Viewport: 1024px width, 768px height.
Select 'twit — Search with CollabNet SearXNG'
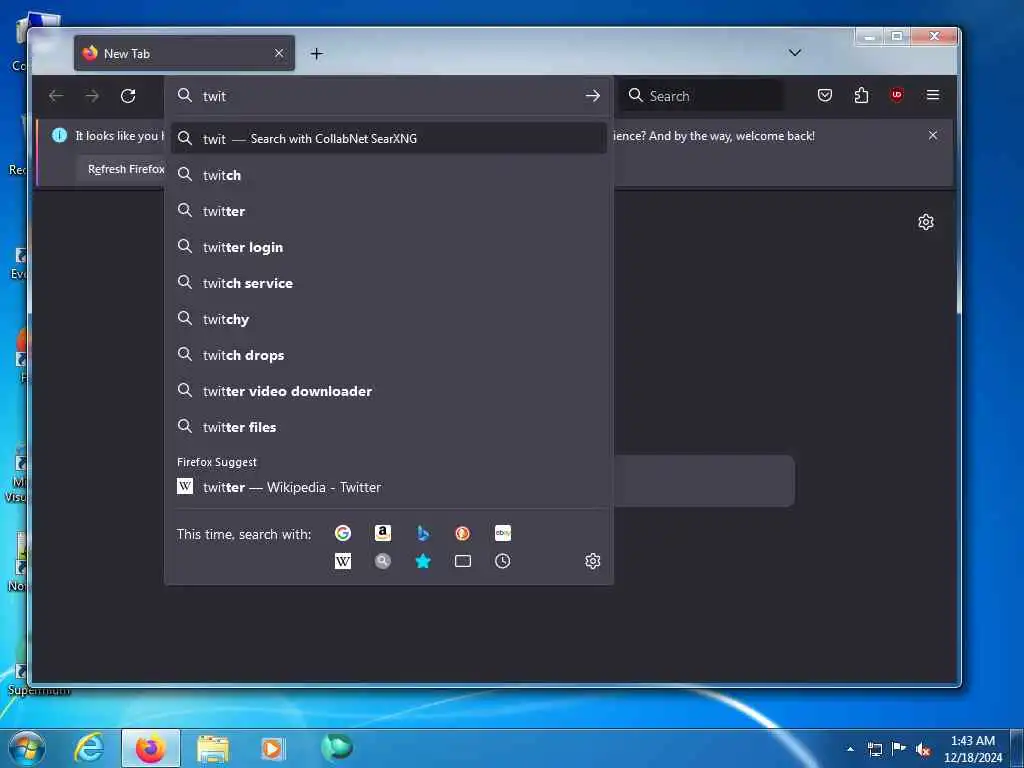point(389,138)
